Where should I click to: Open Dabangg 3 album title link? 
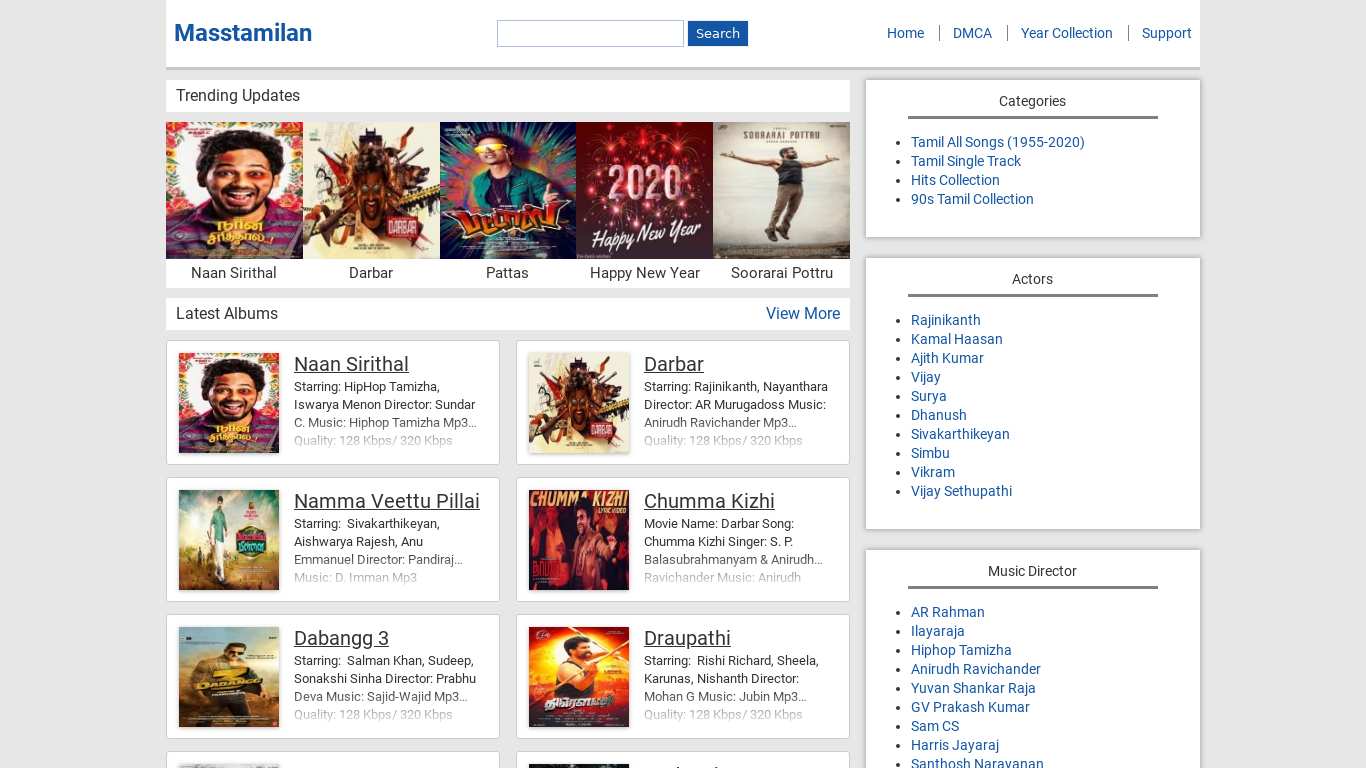341,638
